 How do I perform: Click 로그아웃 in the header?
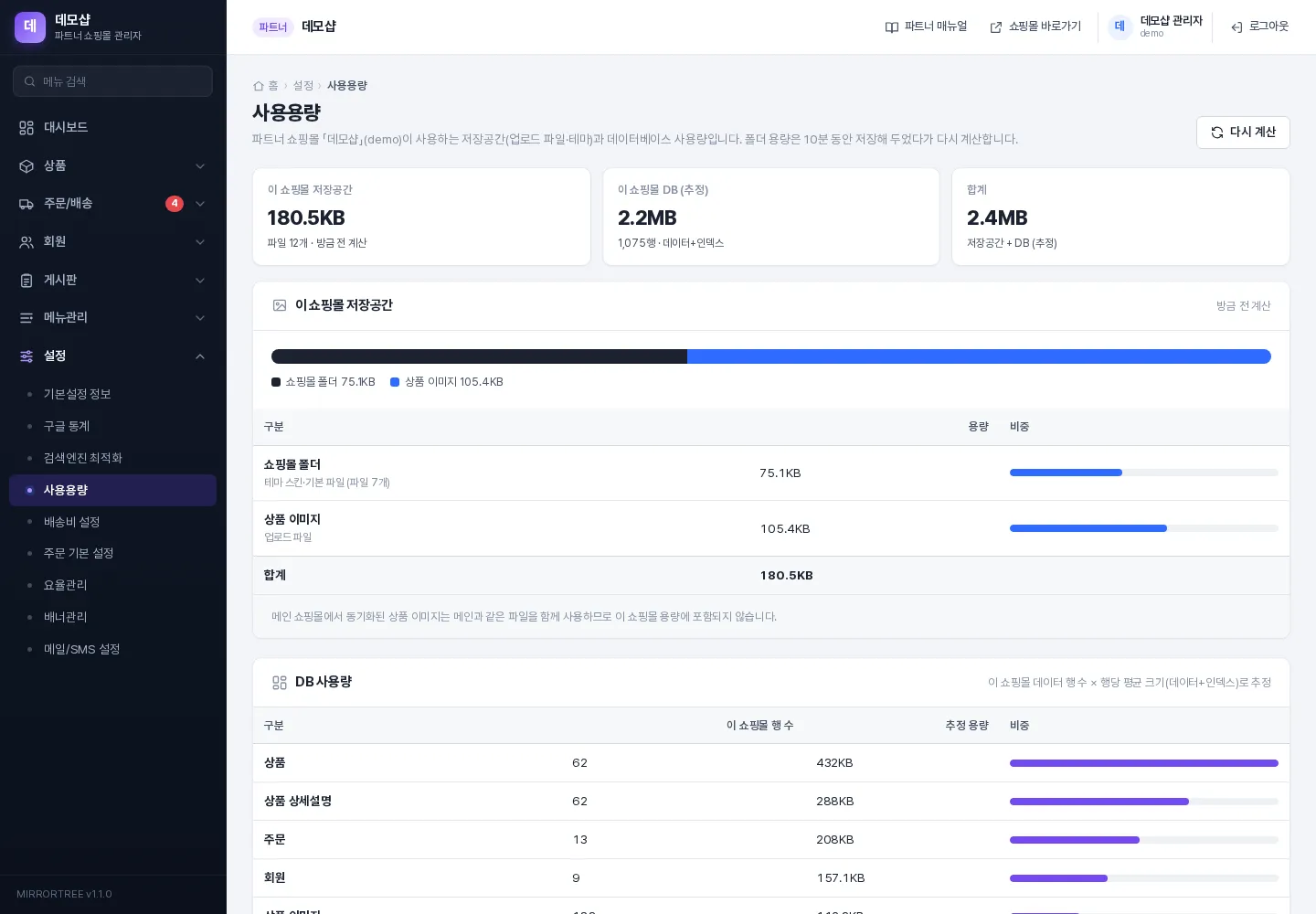point(1259,27)
